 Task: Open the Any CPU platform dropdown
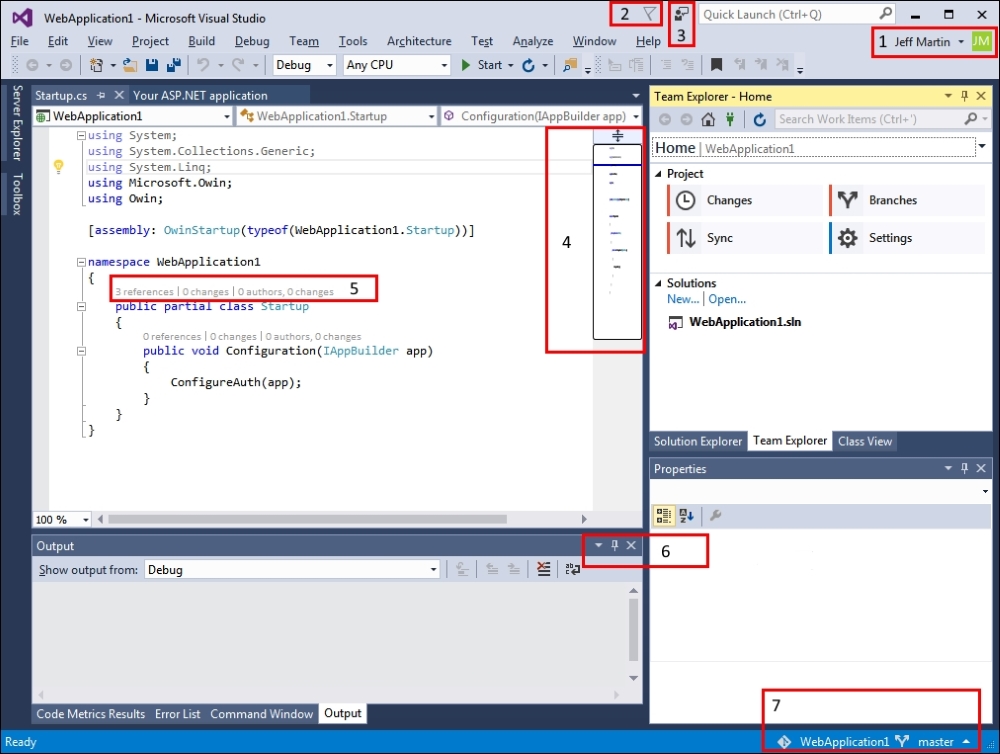[397, 65]
